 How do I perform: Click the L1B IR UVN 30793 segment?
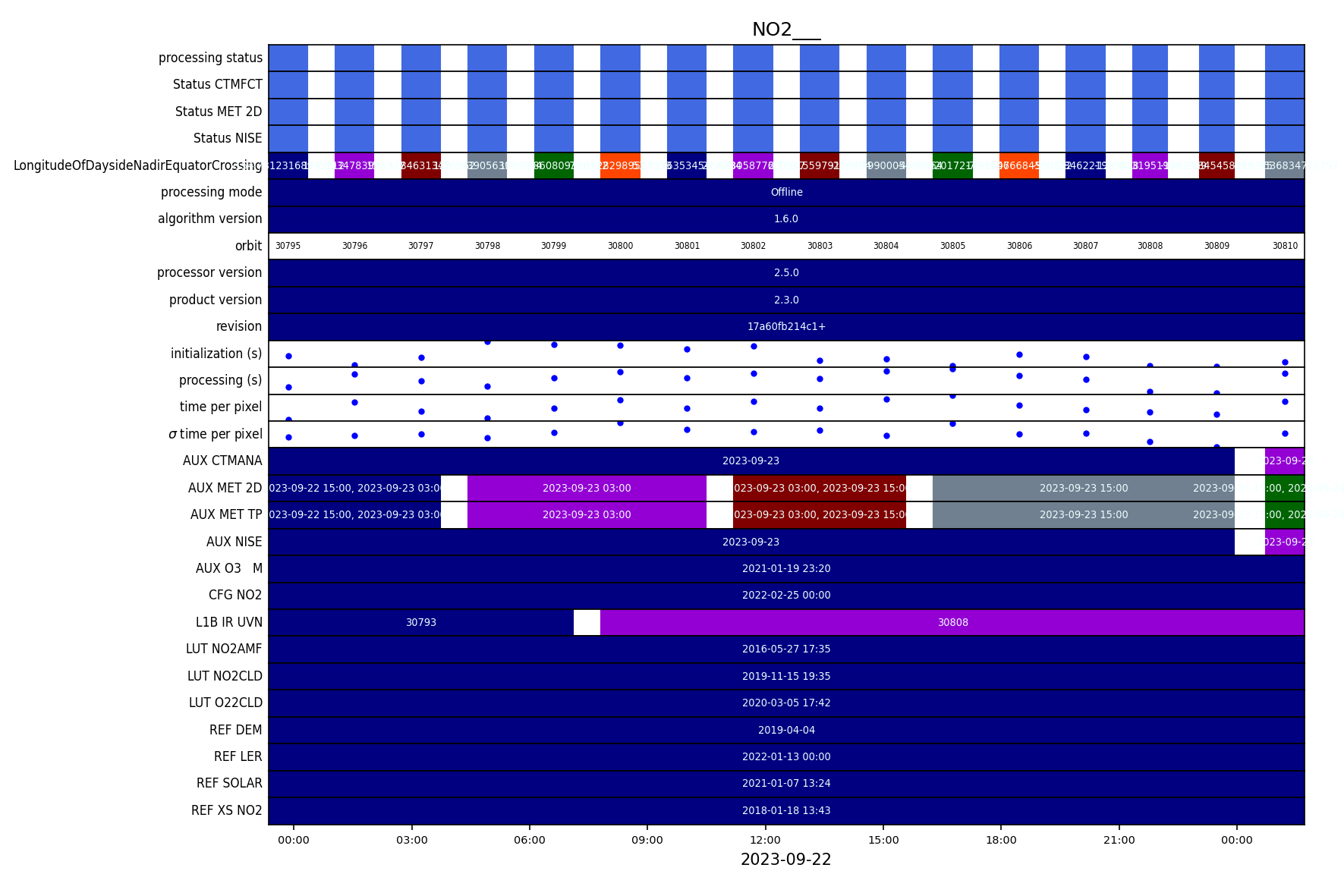pos(420,622)
